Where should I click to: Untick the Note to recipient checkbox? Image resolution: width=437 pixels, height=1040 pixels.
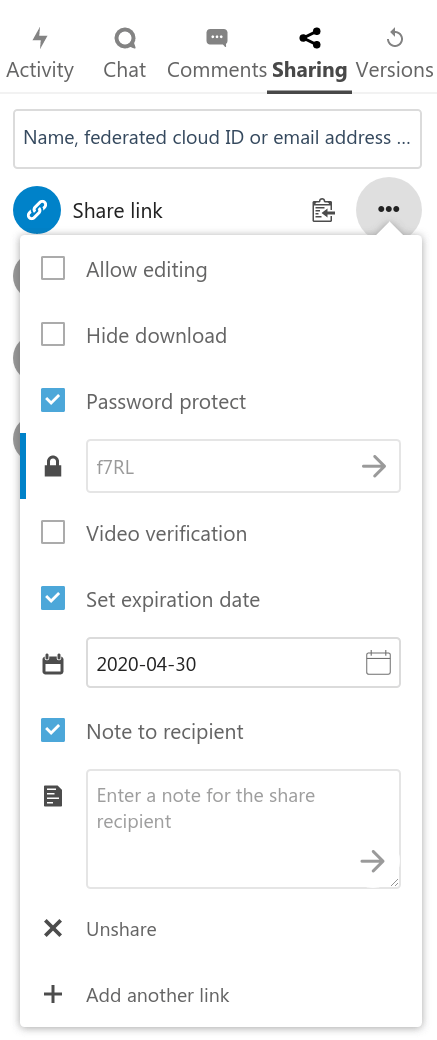click(53, 730)
